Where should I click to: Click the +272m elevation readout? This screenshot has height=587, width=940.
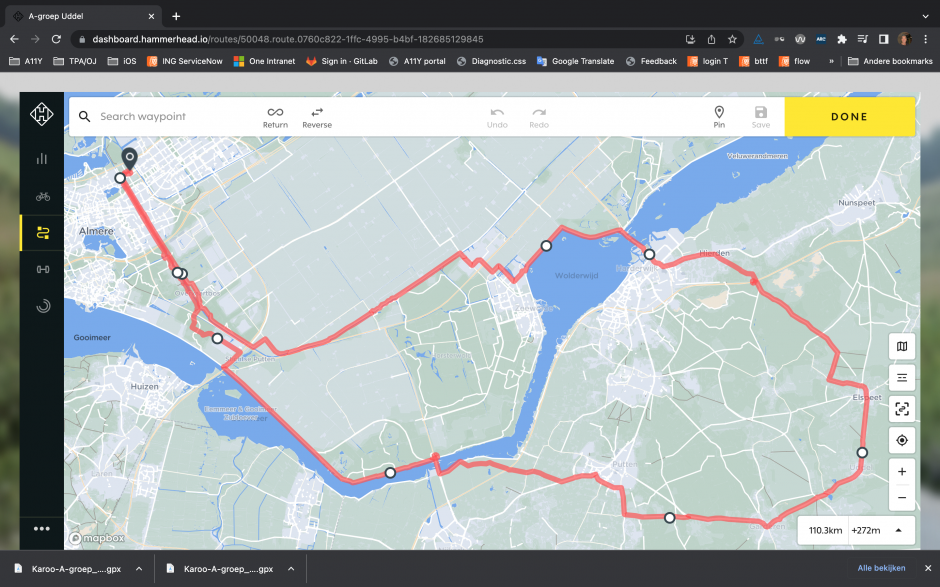pos(866,530)
